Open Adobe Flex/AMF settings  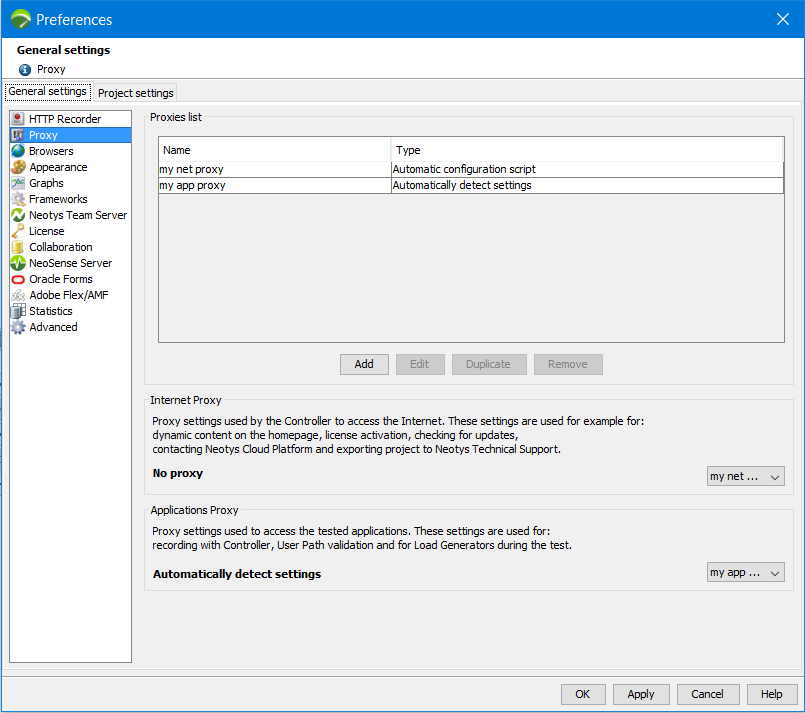click(68, 295)
